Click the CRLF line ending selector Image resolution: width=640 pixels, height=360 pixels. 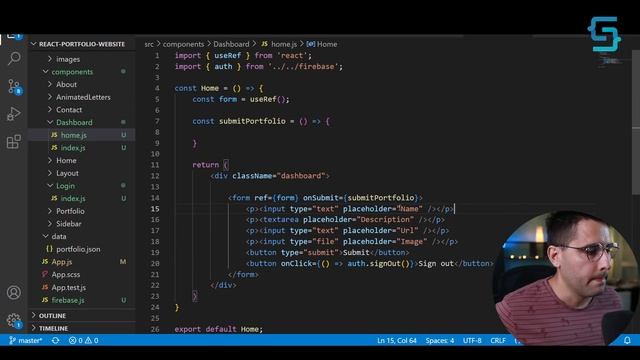[498, 340]
